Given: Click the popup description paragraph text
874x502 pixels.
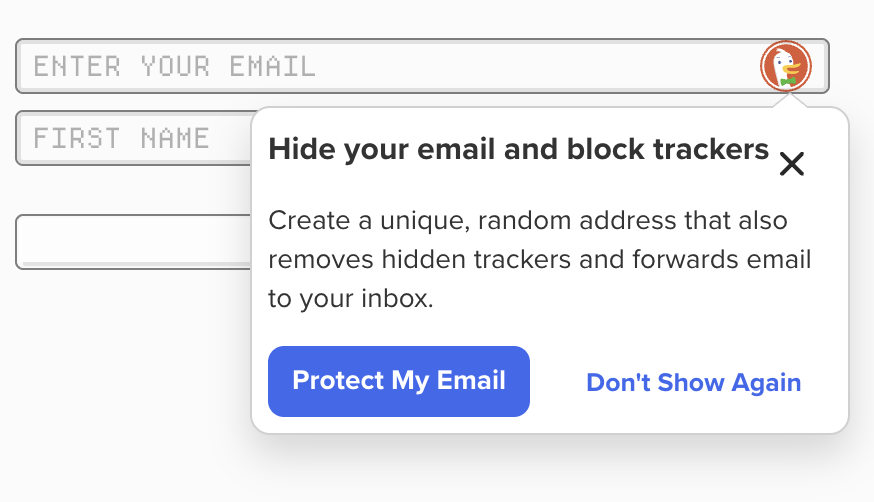Looking at the screenshot, I should tap(539, 259).
